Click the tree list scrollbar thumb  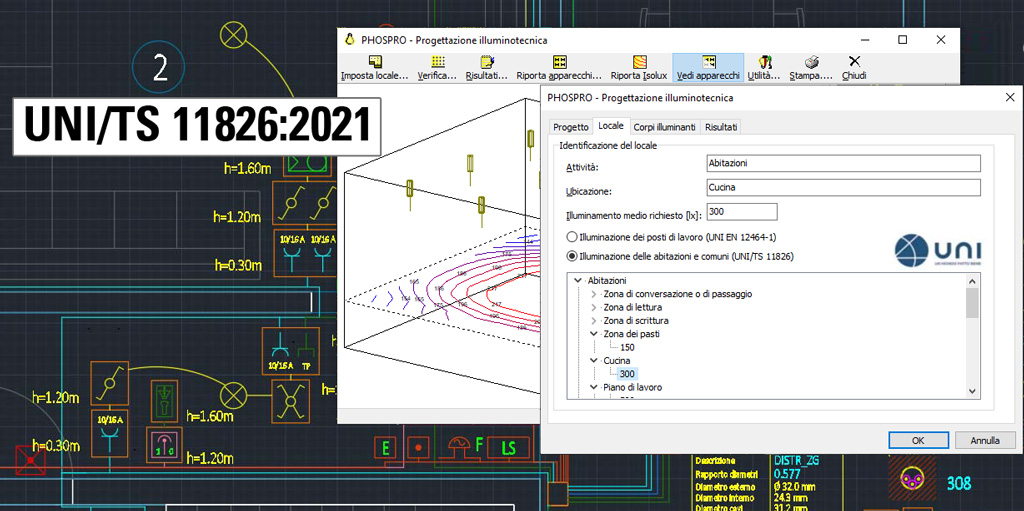coord(972,303)
